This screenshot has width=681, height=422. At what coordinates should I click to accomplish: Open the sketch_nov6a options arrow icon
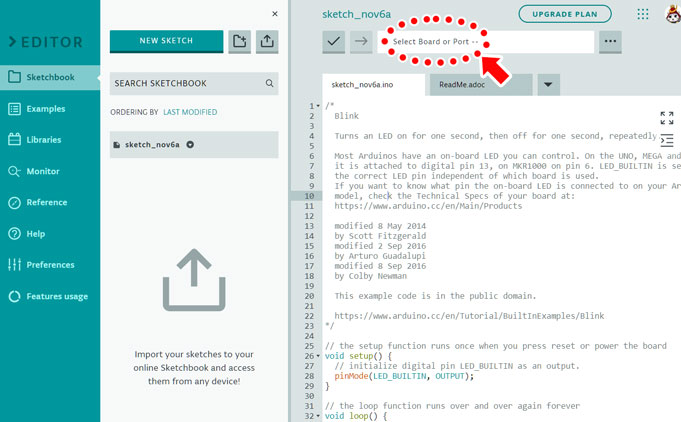pos(190,145)
